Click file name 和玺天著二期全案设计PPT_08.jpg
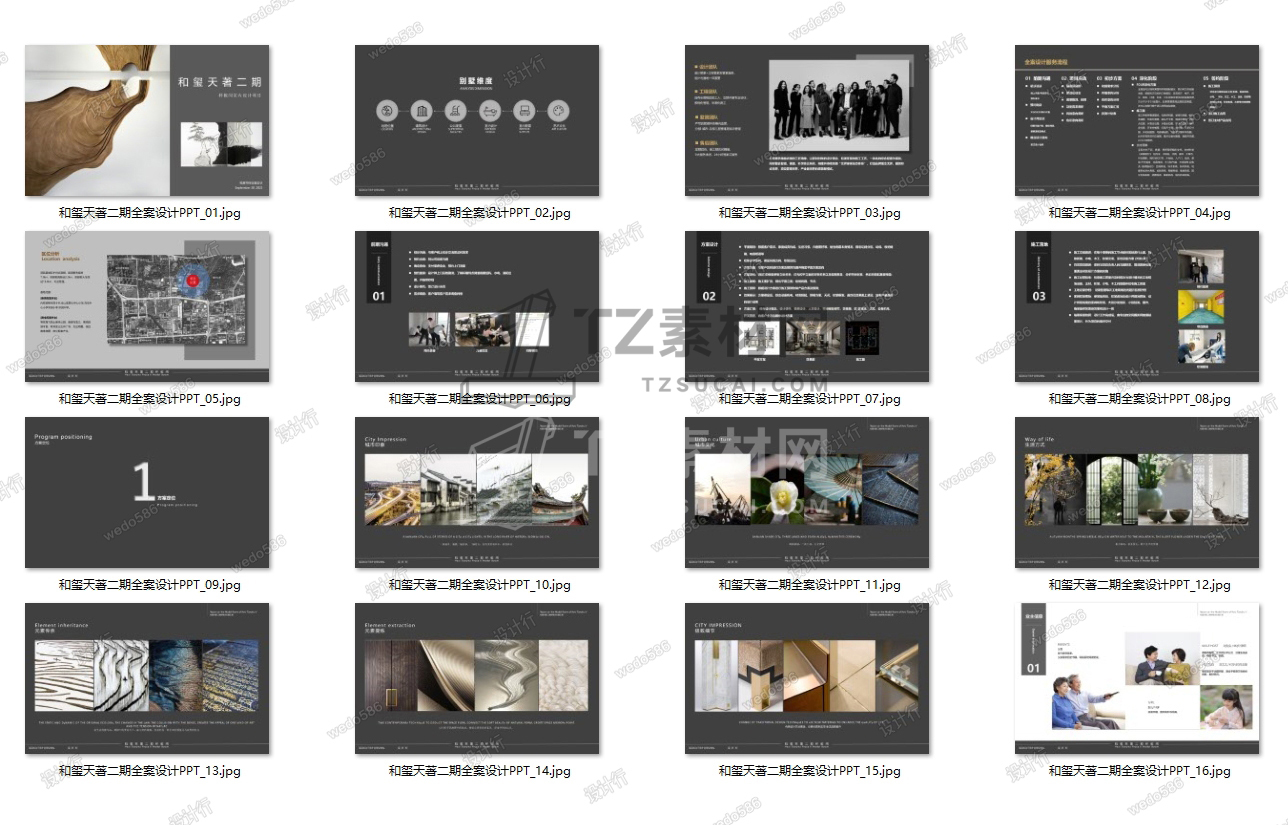Screen dimensions: 1288x825 click(x=1140, y=399)
